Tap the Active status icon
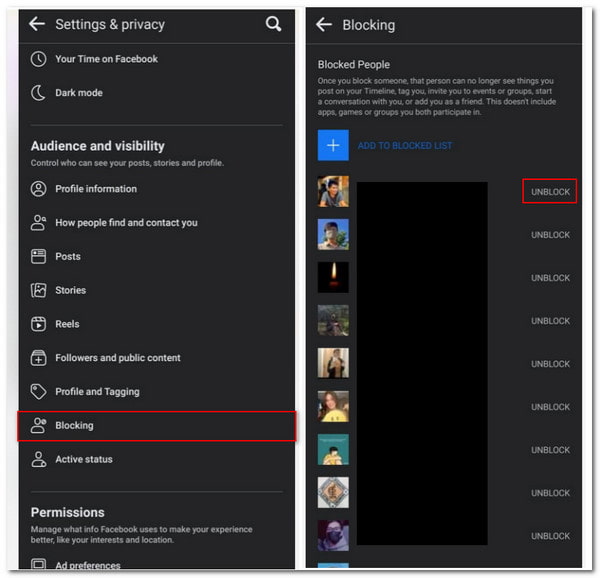This screenshot has height=578, width=600. (x=38, y=459)
